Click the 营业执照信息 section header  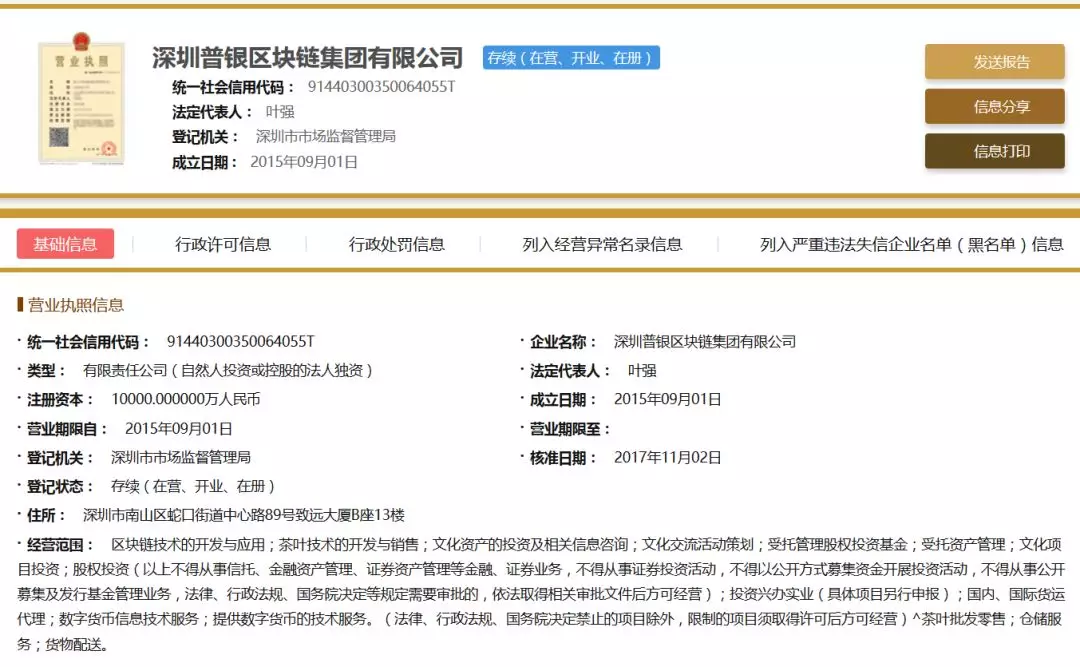(x=75, y=305)
